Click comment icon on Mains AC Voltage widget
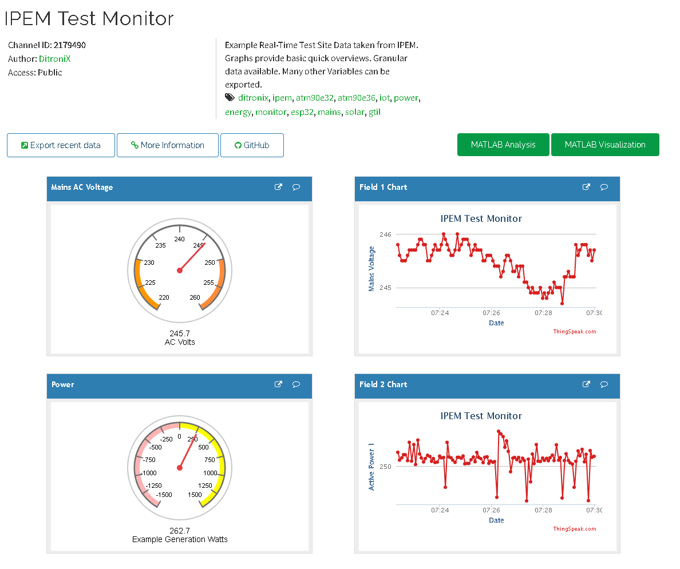Viewport: 680px width, 569px height. [x=296, y=187]
